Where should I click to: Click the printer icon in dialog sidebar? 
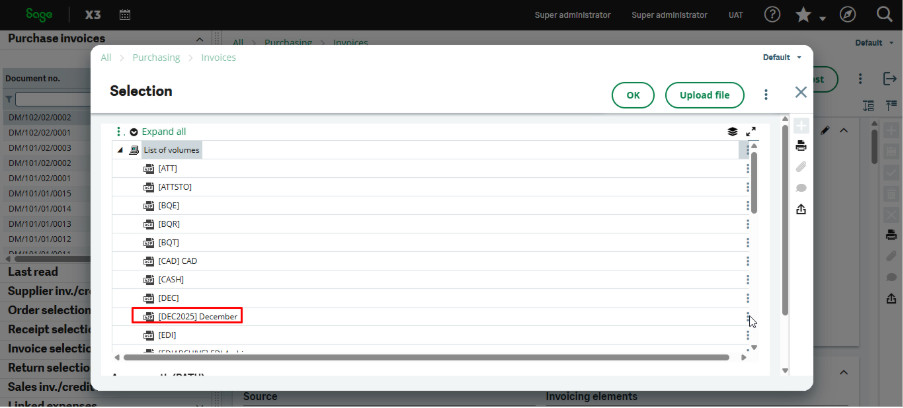click(801, 146)
